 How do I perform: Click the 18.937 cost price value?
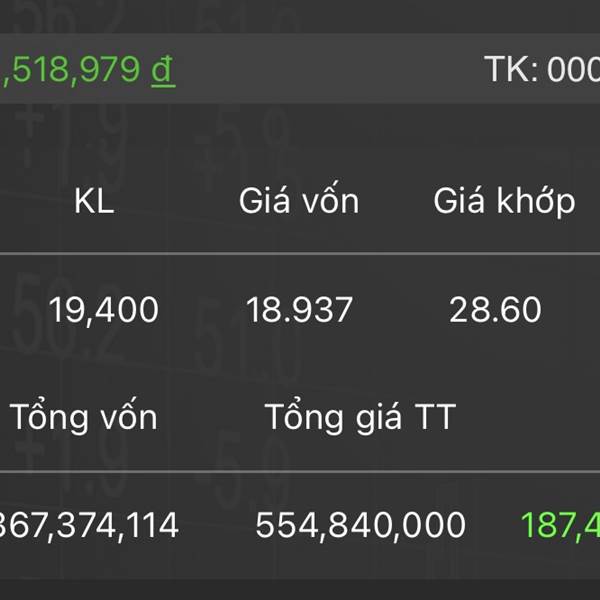(299, 310)
